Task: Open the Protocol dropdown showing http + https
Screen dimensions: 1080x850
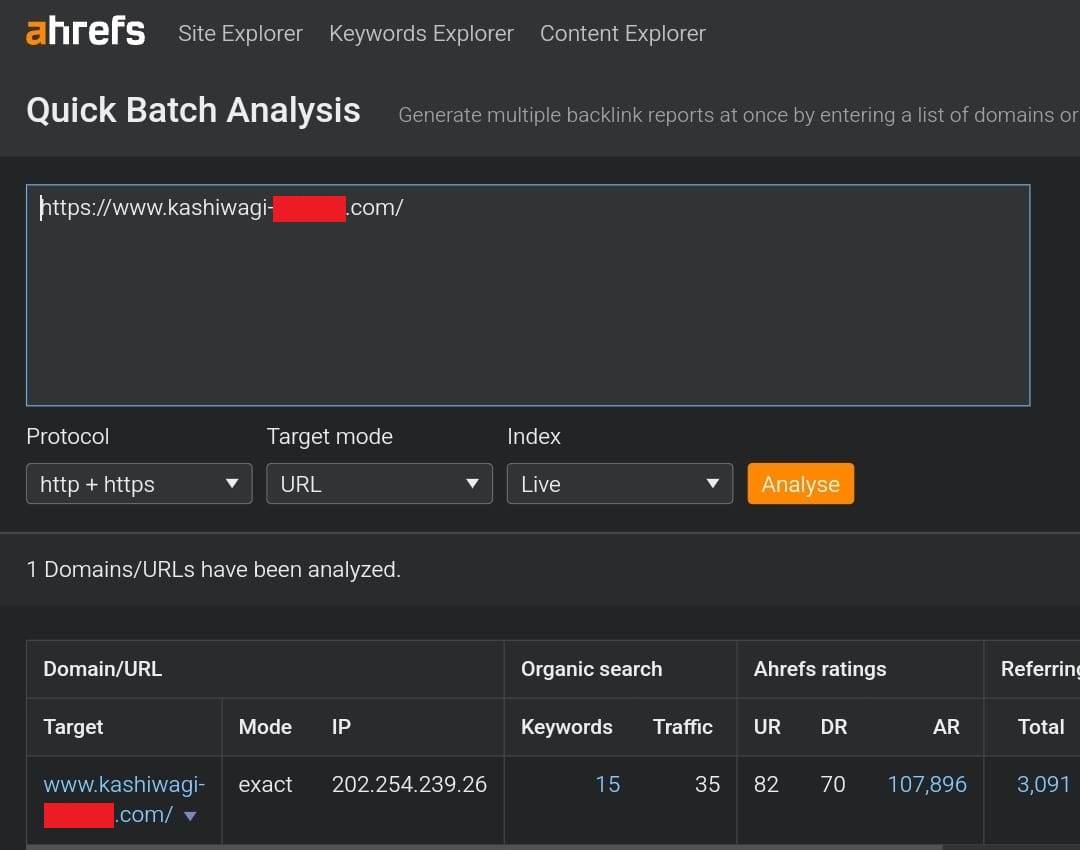Action: pyautogui.click(x=139, y=484)
